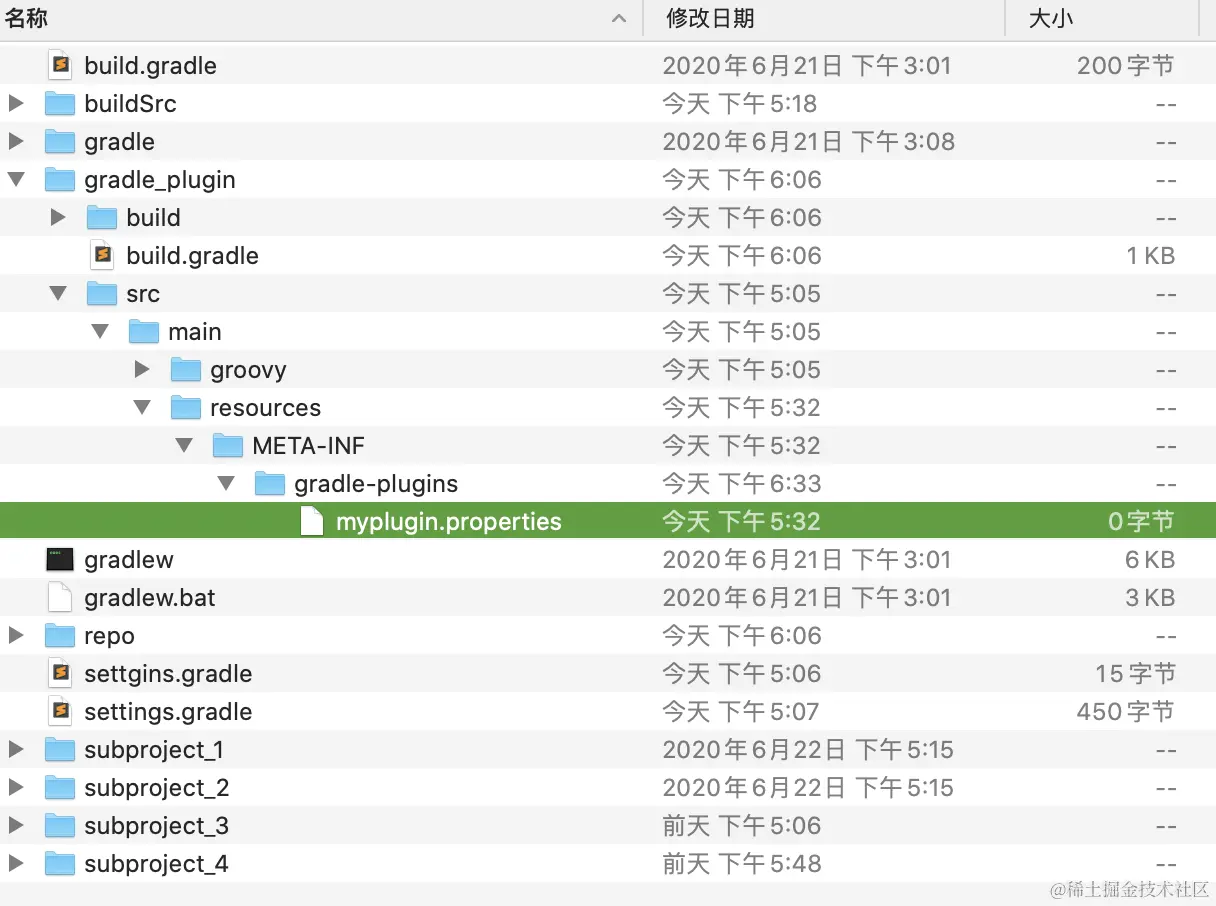The width and height of the screenshot is (1216, 906).
Task: Collapse the resources folder
Action: 142,407
